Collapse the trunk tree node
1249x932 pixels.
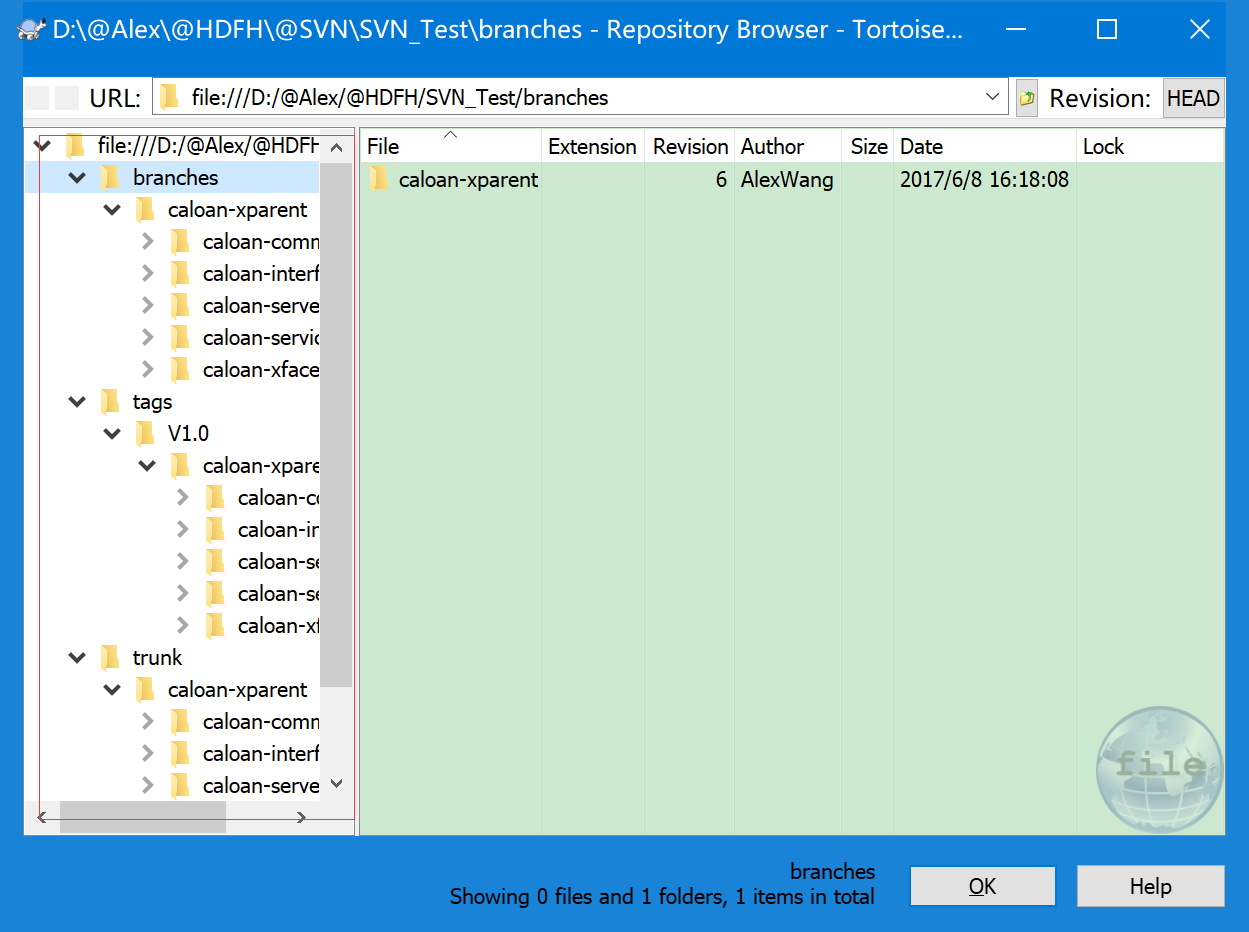coord(77,658)
